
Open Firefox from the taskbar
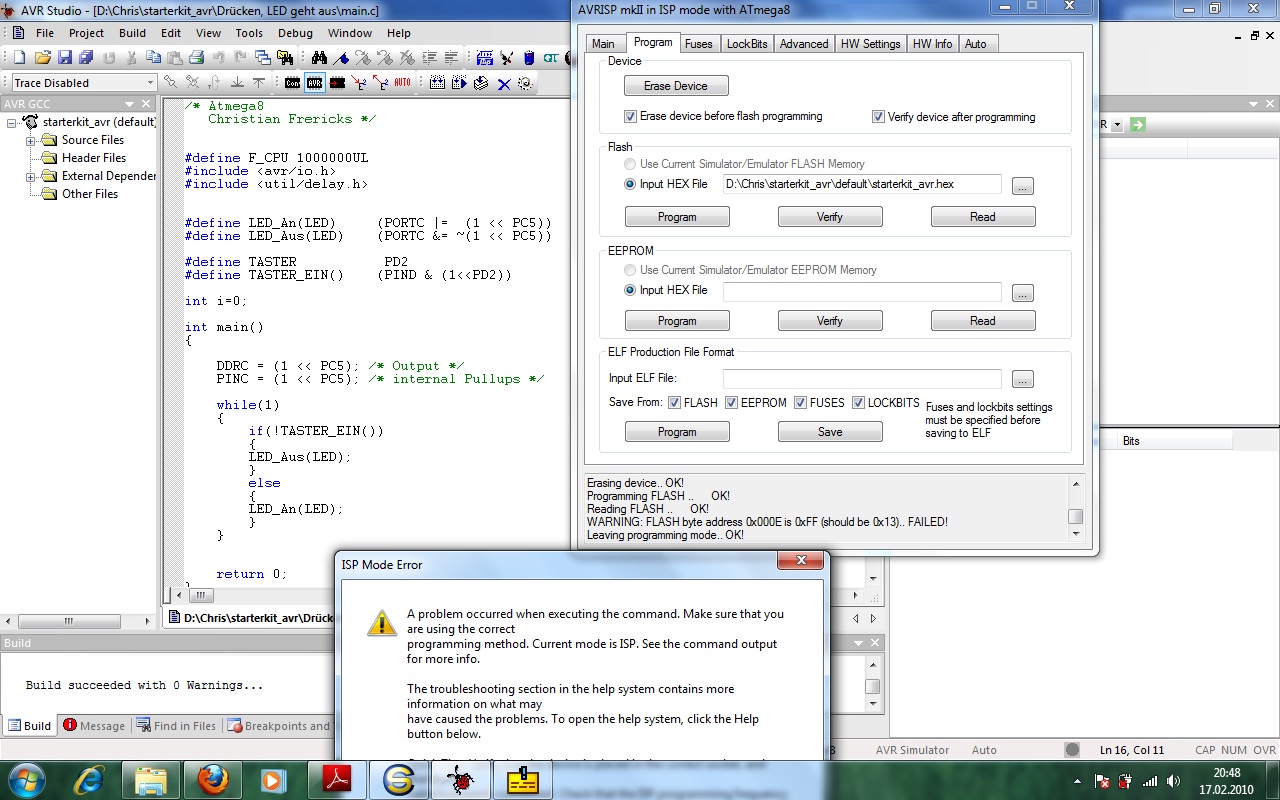212,780
